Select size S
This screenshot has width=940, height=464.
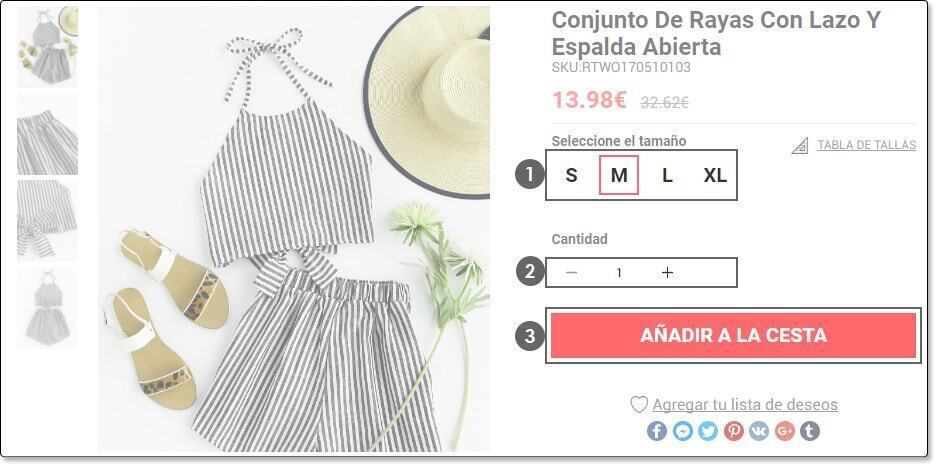571,175
